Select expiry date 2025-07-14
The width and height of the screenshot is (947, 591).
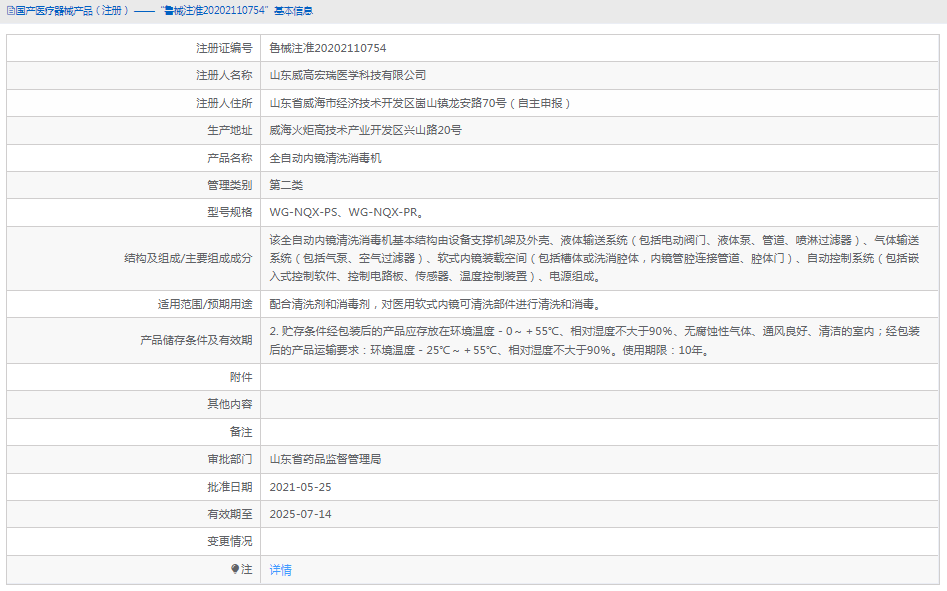[x=300, y=514]
